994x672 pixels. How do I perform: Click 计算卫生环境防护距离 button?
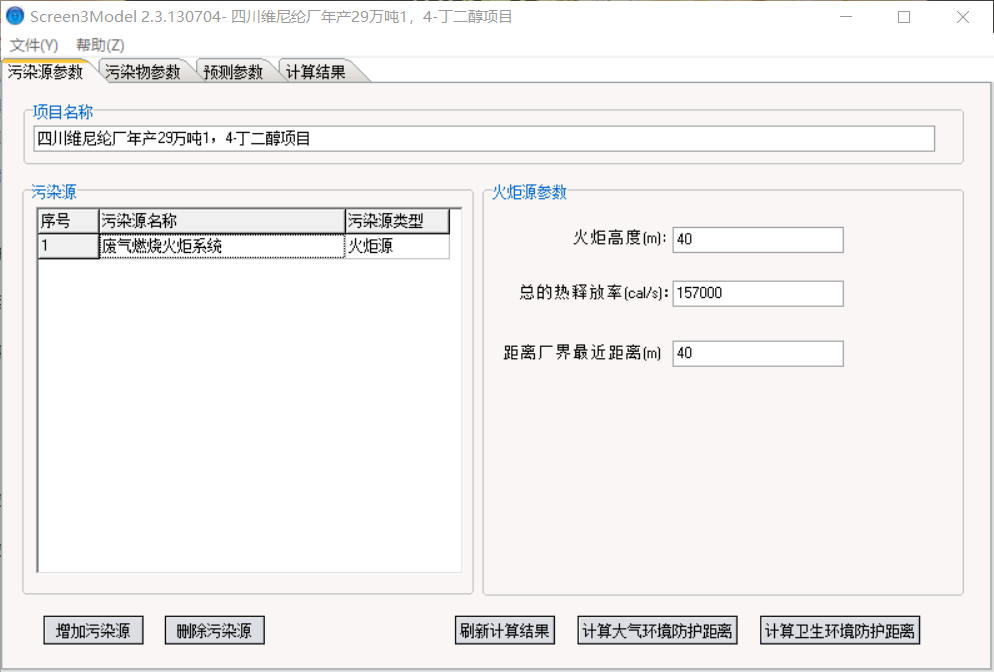pyautogui.click(x=839, y=630)
